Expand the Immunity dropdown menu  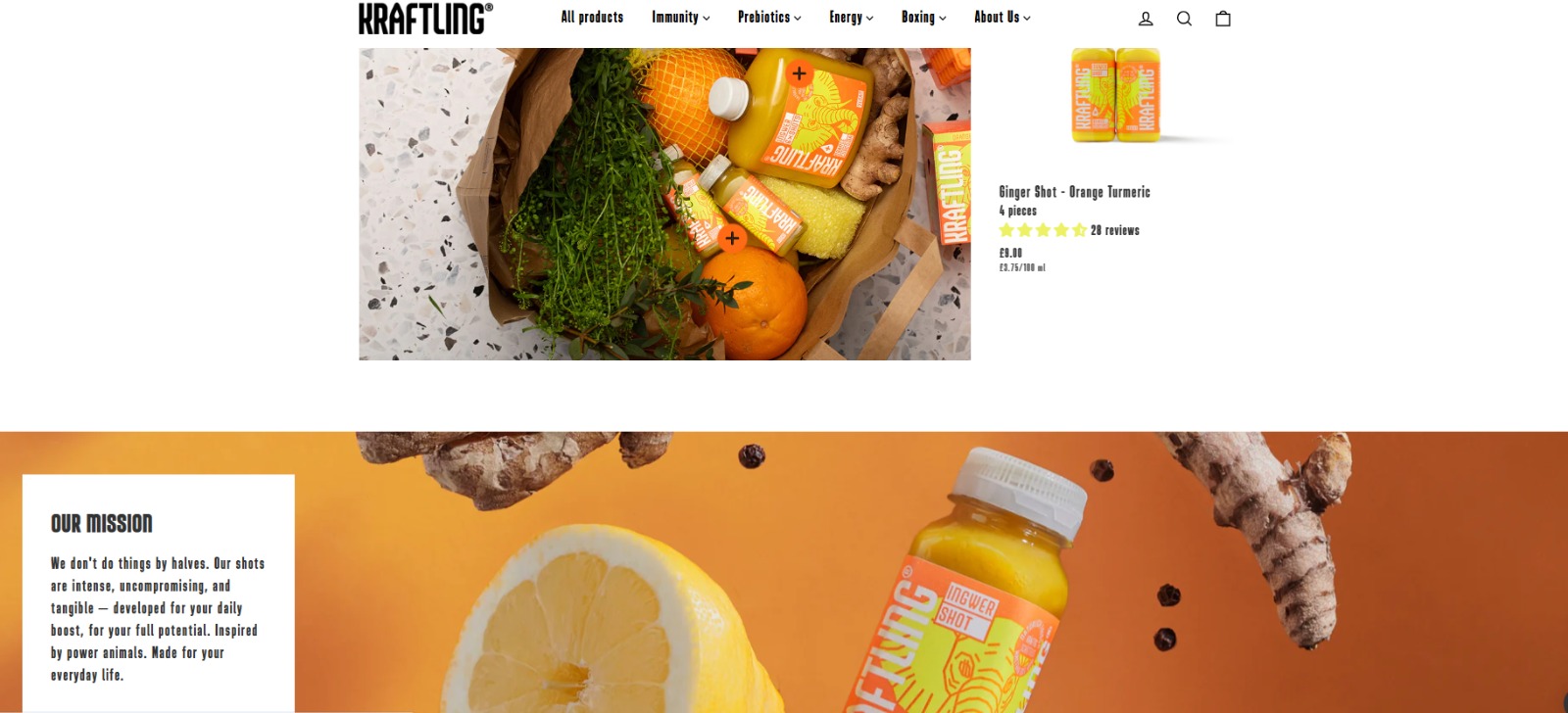point(680,18)
